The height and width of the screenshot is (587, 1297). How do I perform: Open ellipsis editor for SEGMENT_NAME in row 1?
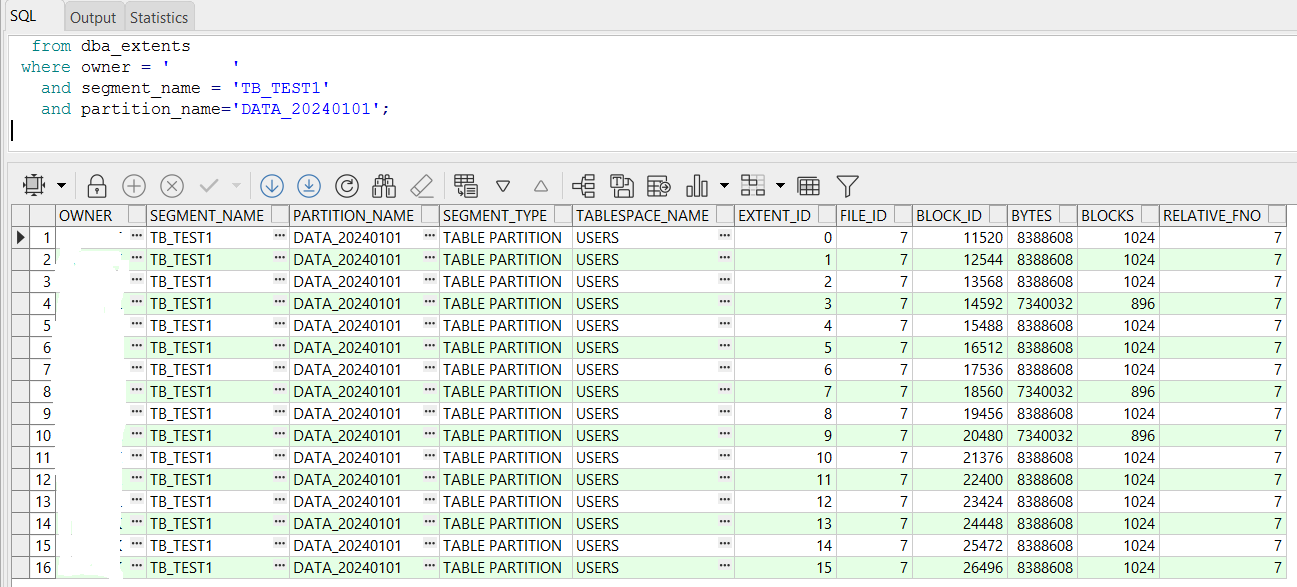coord(280,237)
